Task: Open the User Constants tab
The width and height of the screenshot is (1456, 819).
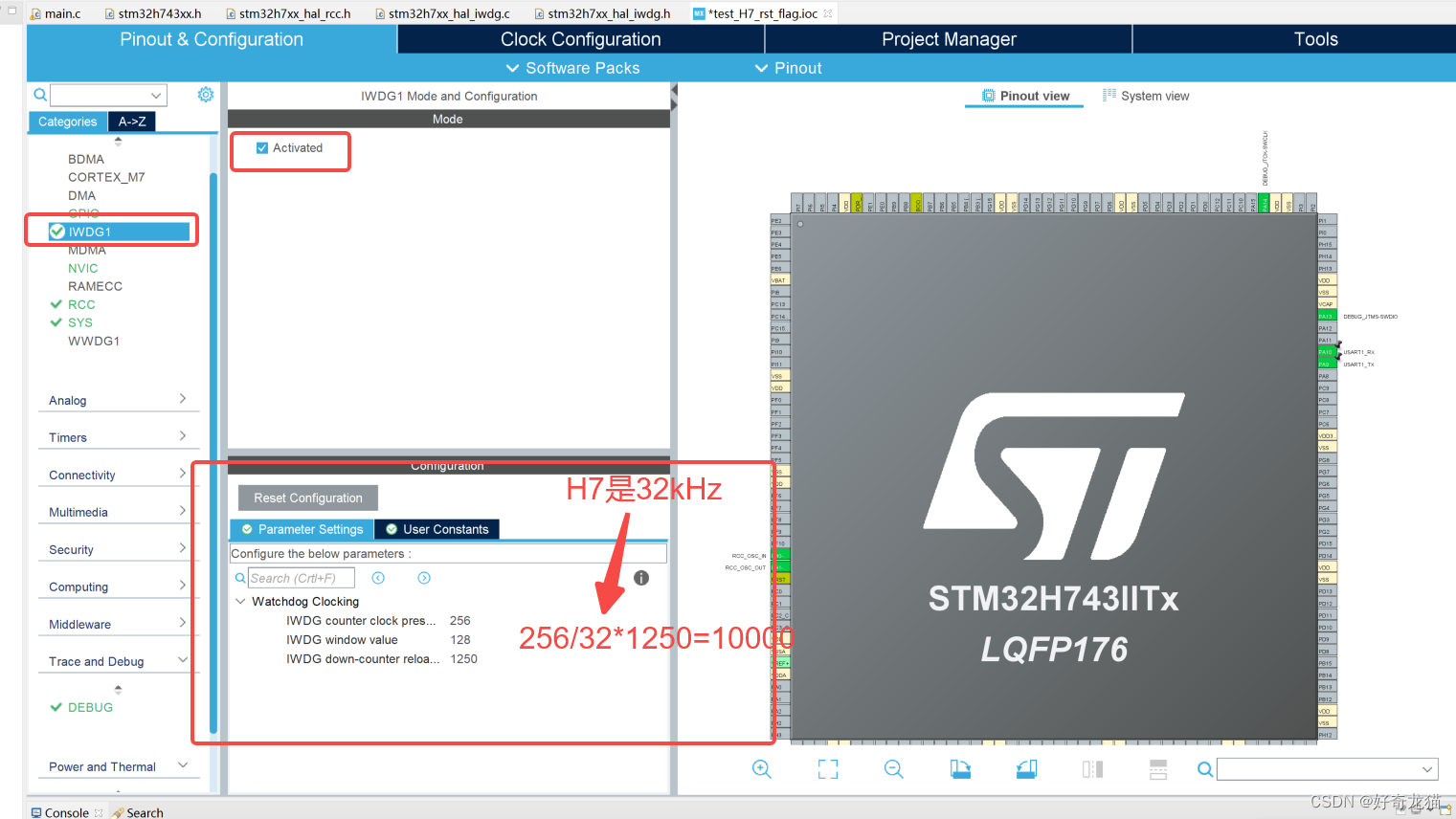Action: [x=437, y=529]
